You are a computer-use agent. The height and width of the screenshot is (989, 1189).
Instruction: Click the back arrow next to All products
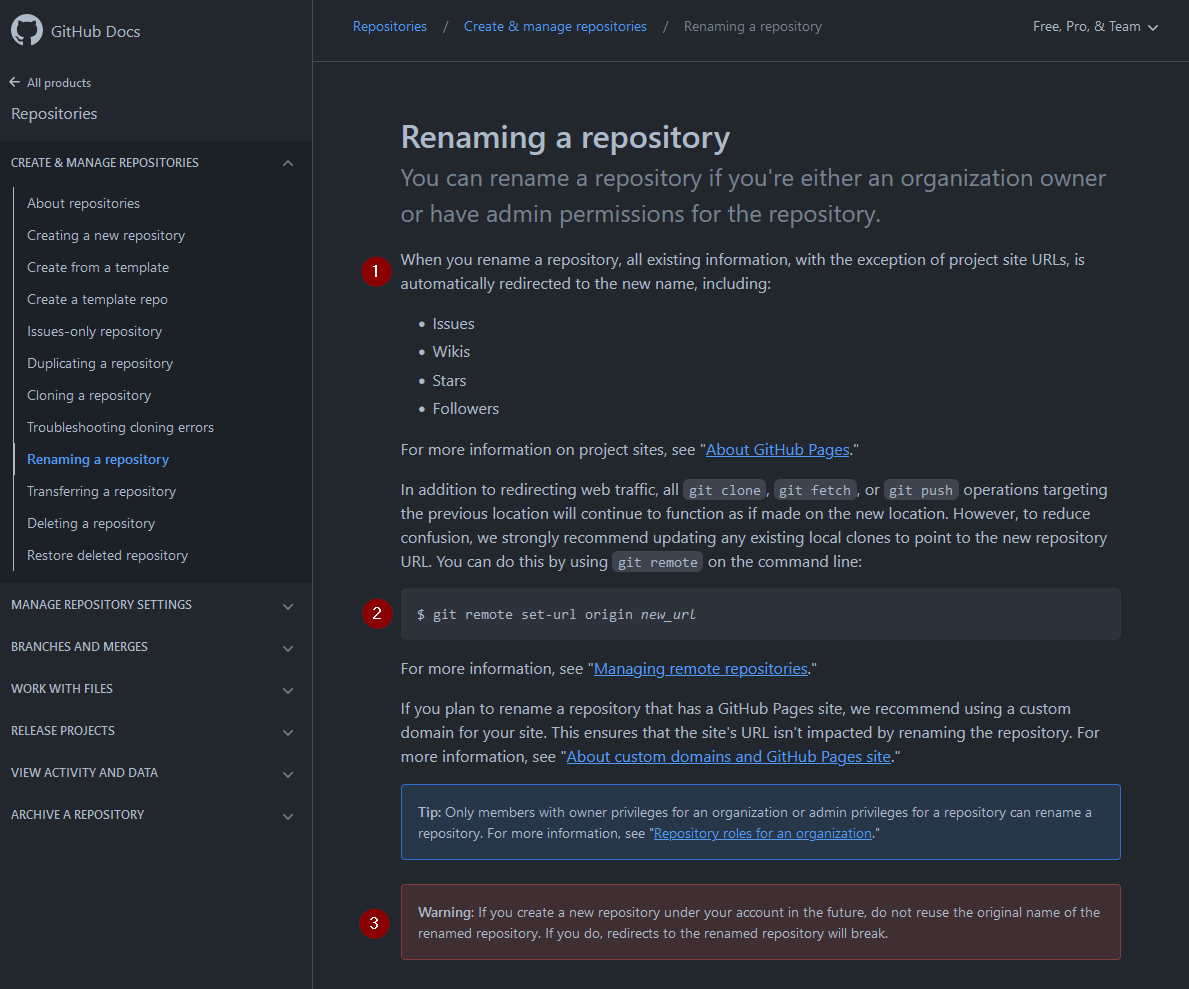click(13, 82)
